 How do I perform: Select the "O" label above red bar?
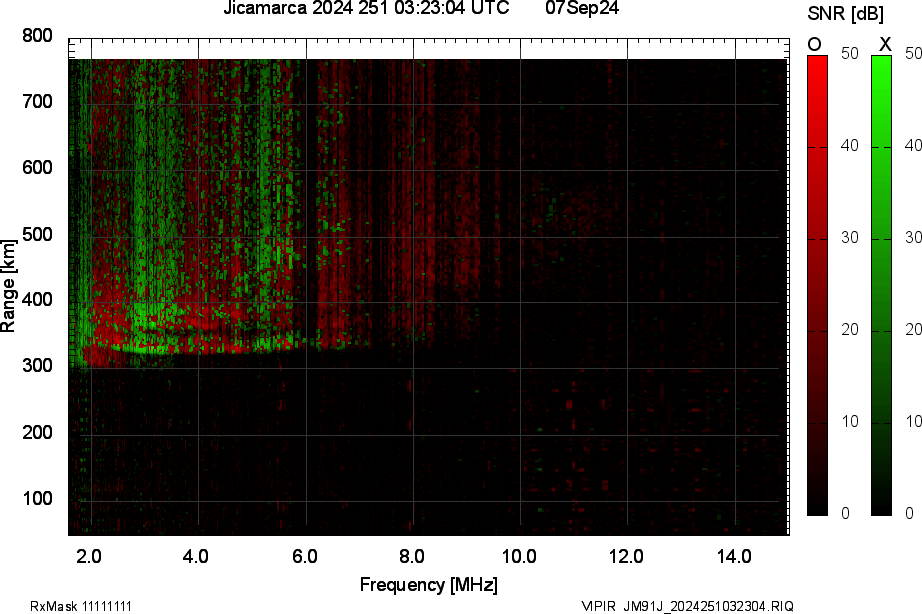click(x=814, y=44)
